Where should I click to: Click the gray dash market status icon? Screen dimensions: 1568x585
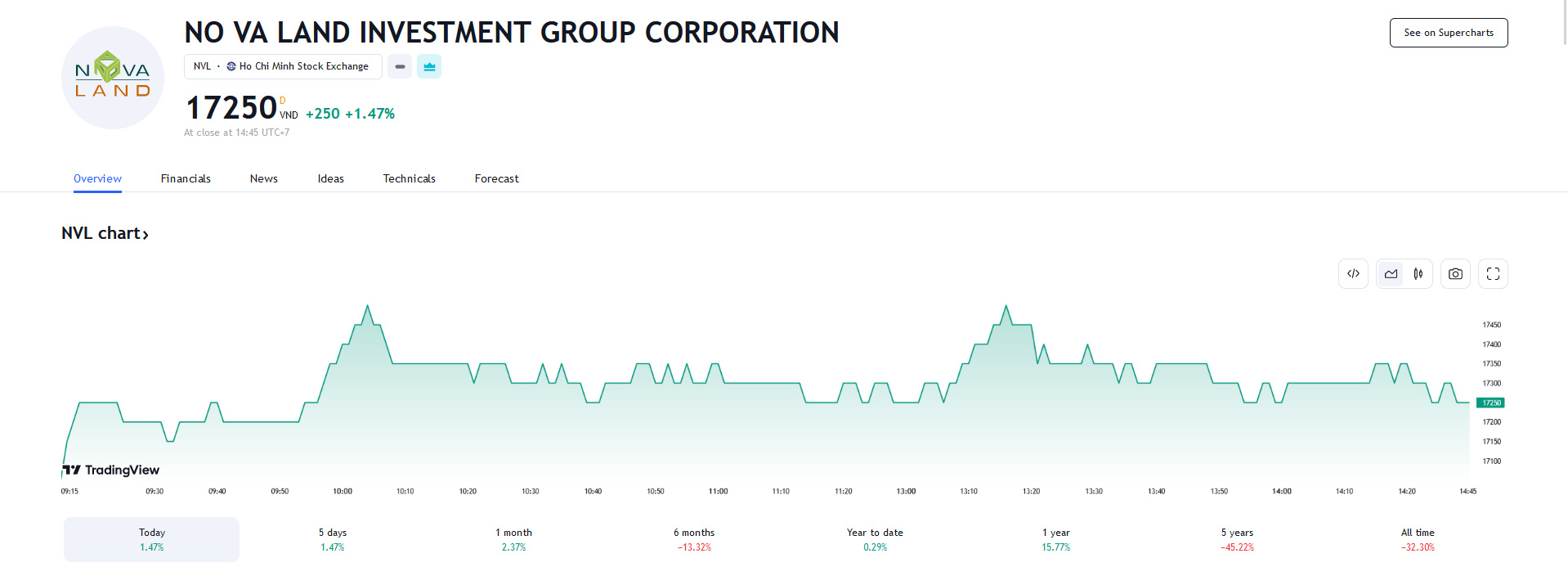coord(400,66)
